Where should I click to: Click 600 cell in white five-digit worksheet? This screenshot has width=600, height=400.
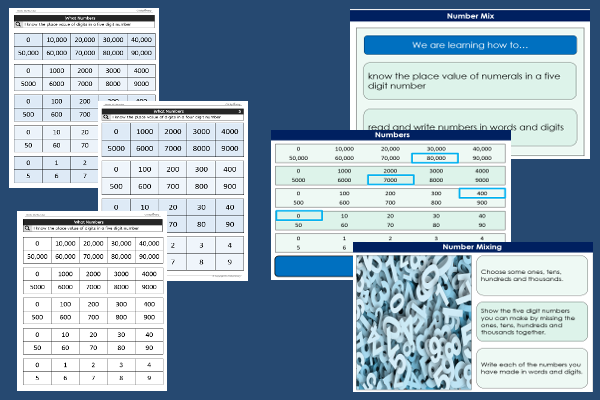65,317
